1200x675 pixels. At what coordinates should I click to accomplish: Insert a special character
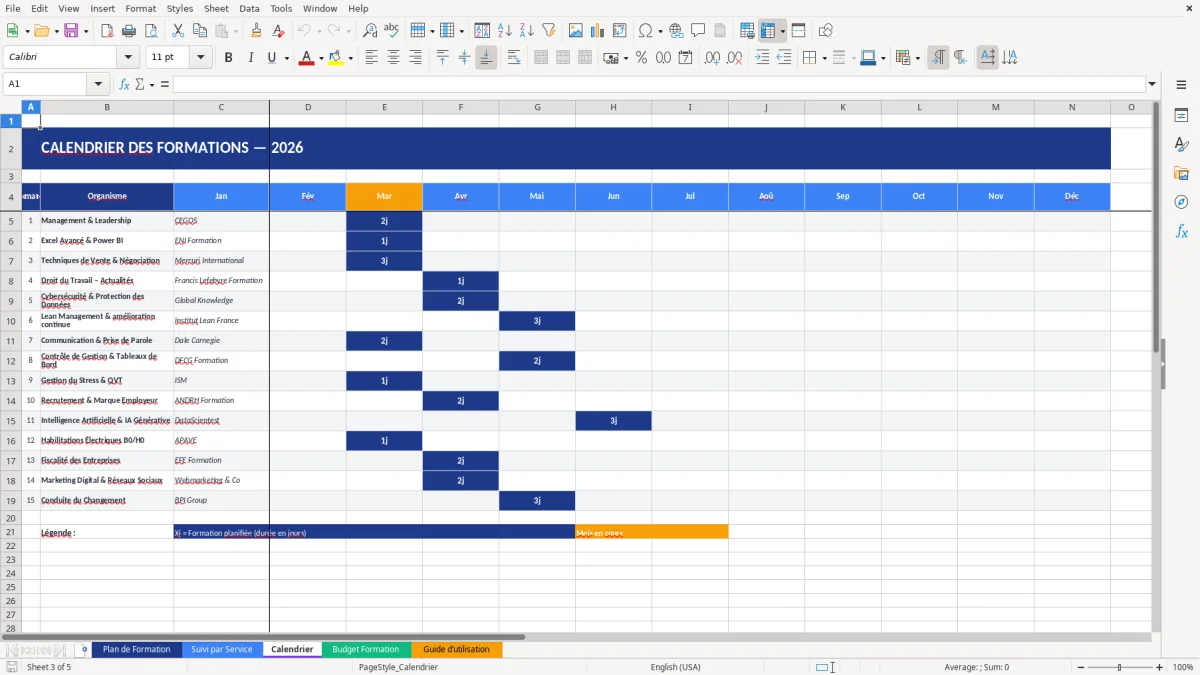(647, 30)
